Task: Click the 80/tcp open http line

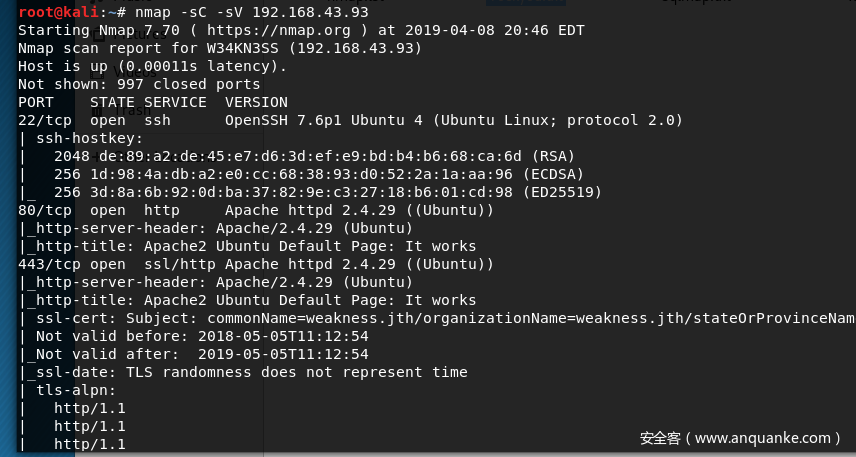Action: click(256, 210)
